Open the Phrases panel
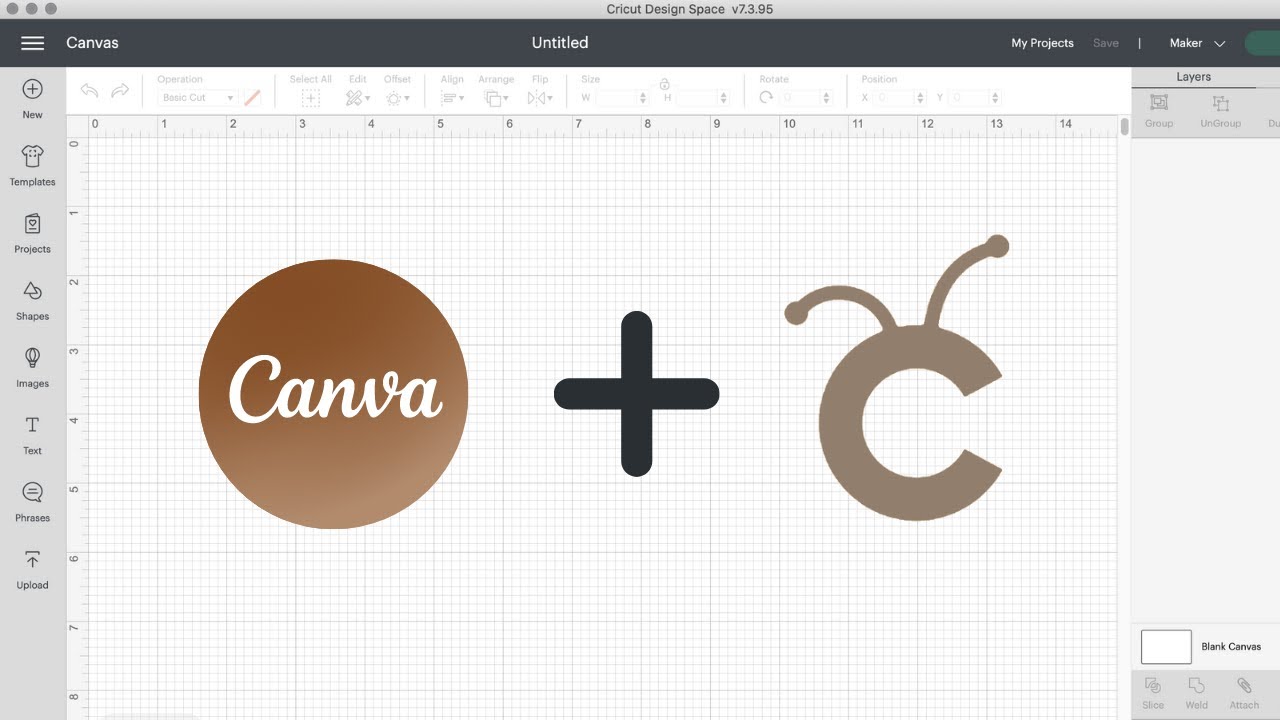Viewport: 1280px width, 720px height. (x=32, y=502)
